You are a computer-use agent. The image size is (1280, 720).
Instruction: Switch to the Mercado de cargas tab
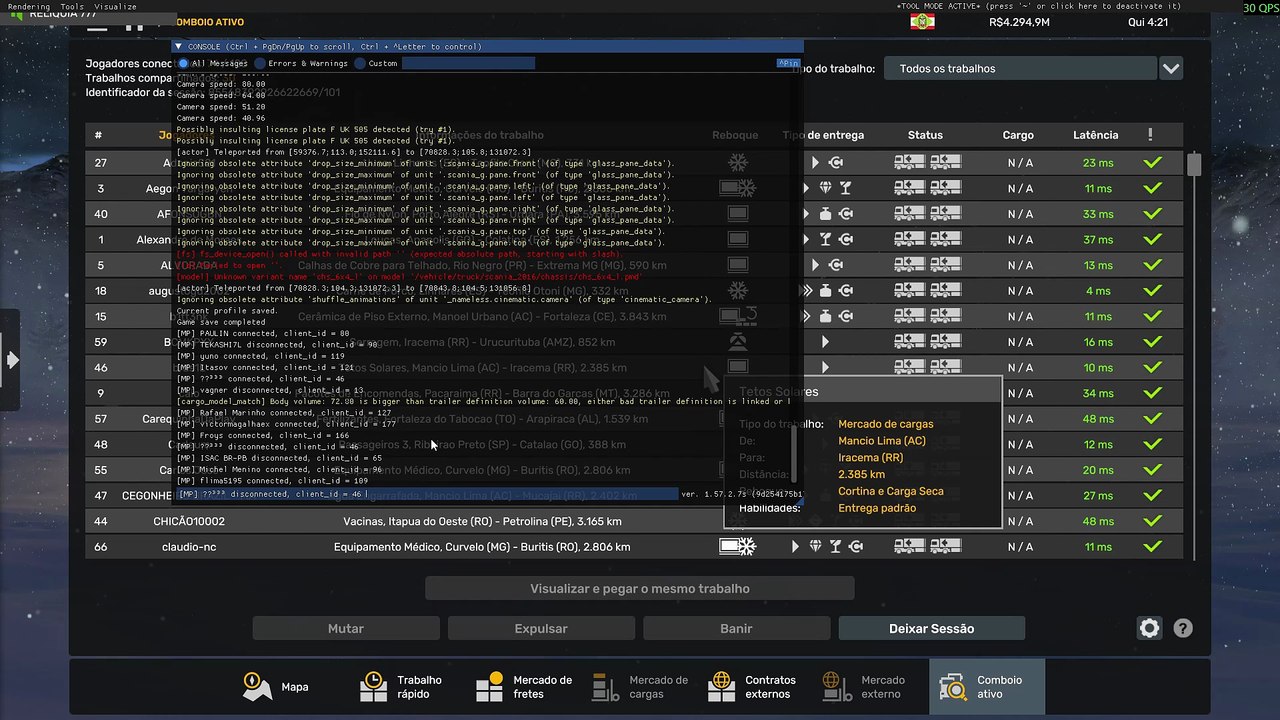[641, 687]
